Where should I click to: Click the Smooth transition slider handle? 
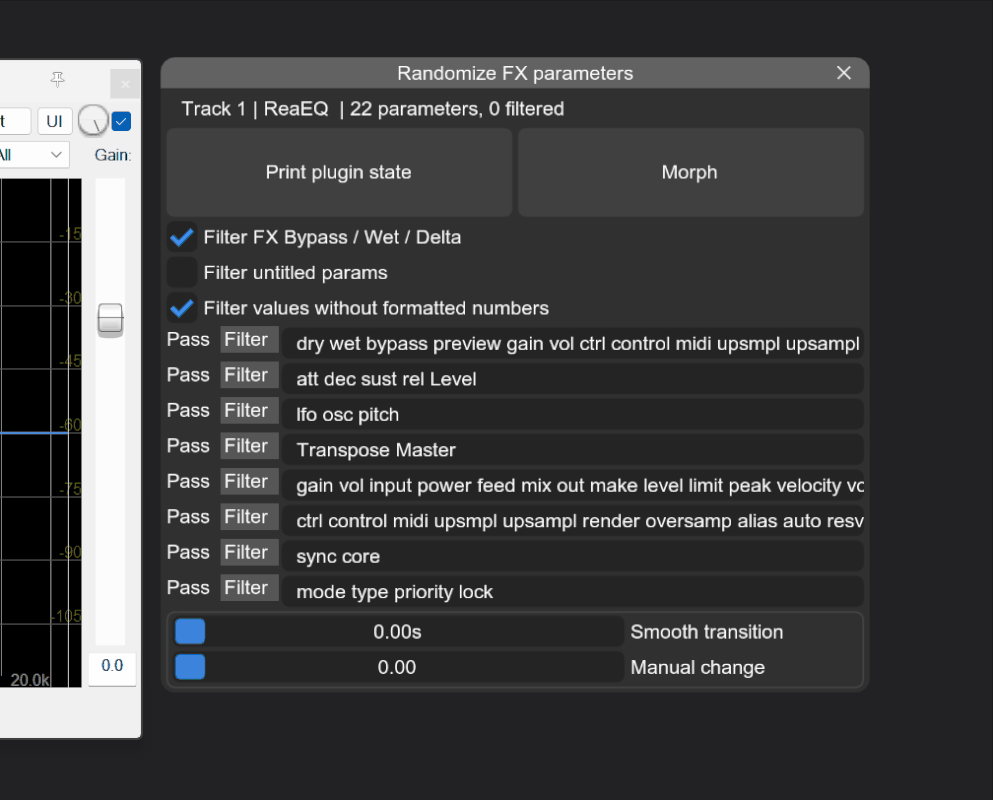point(190,632)
